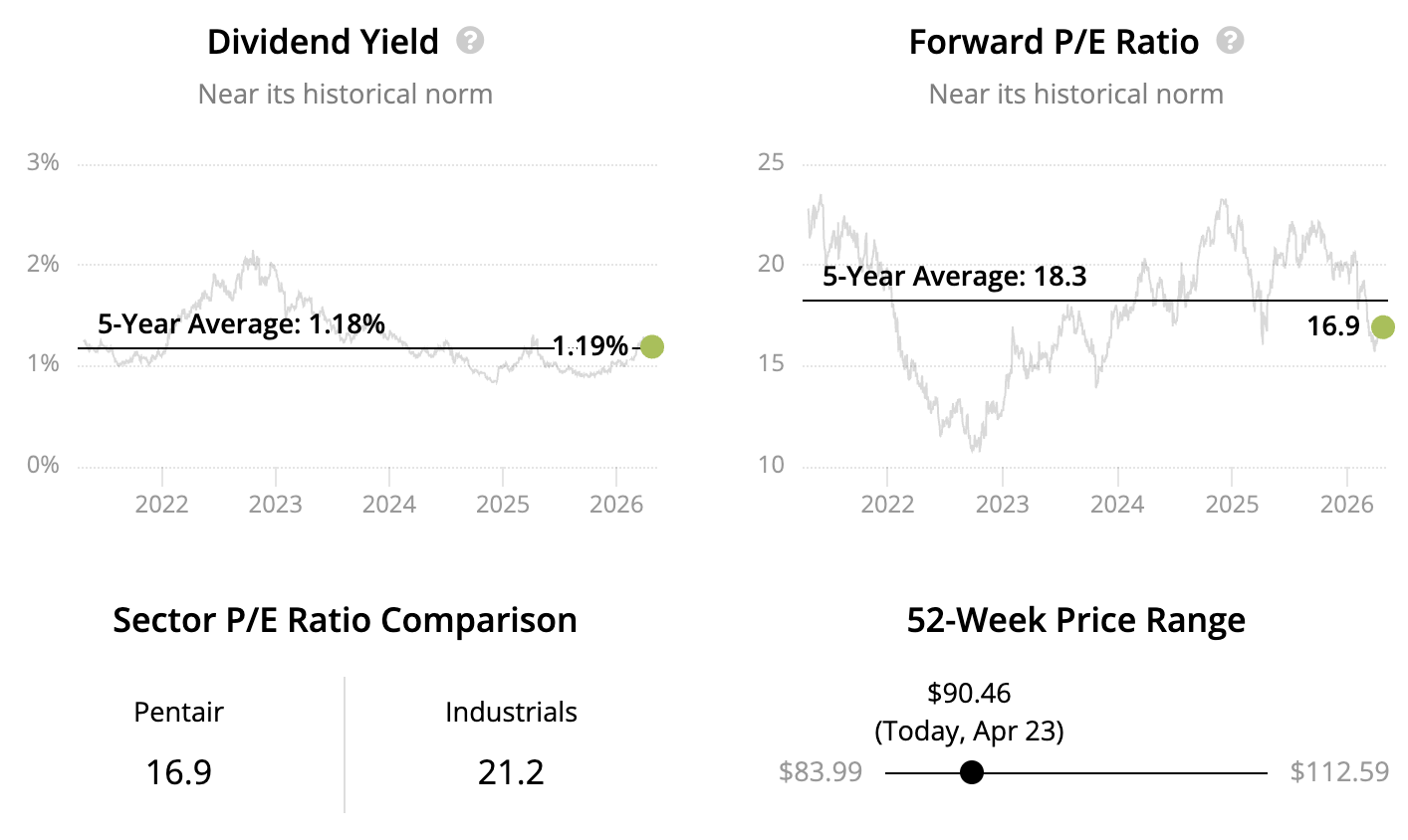Viewport: 1408px width, 840px height.
Task: Click the black marker on 52-week range
Action: [972, 772]
